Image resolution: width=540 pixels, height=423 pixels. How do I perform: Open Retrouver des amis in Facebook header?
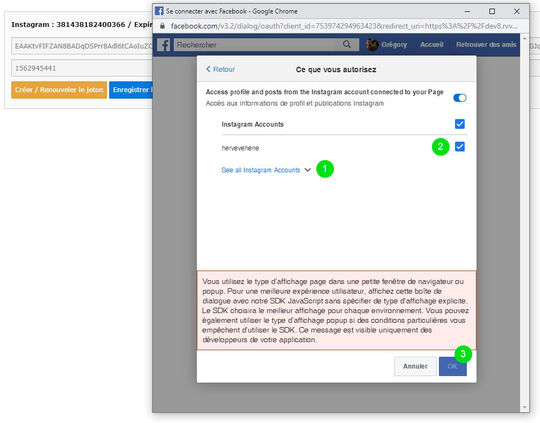pos(486,44)
